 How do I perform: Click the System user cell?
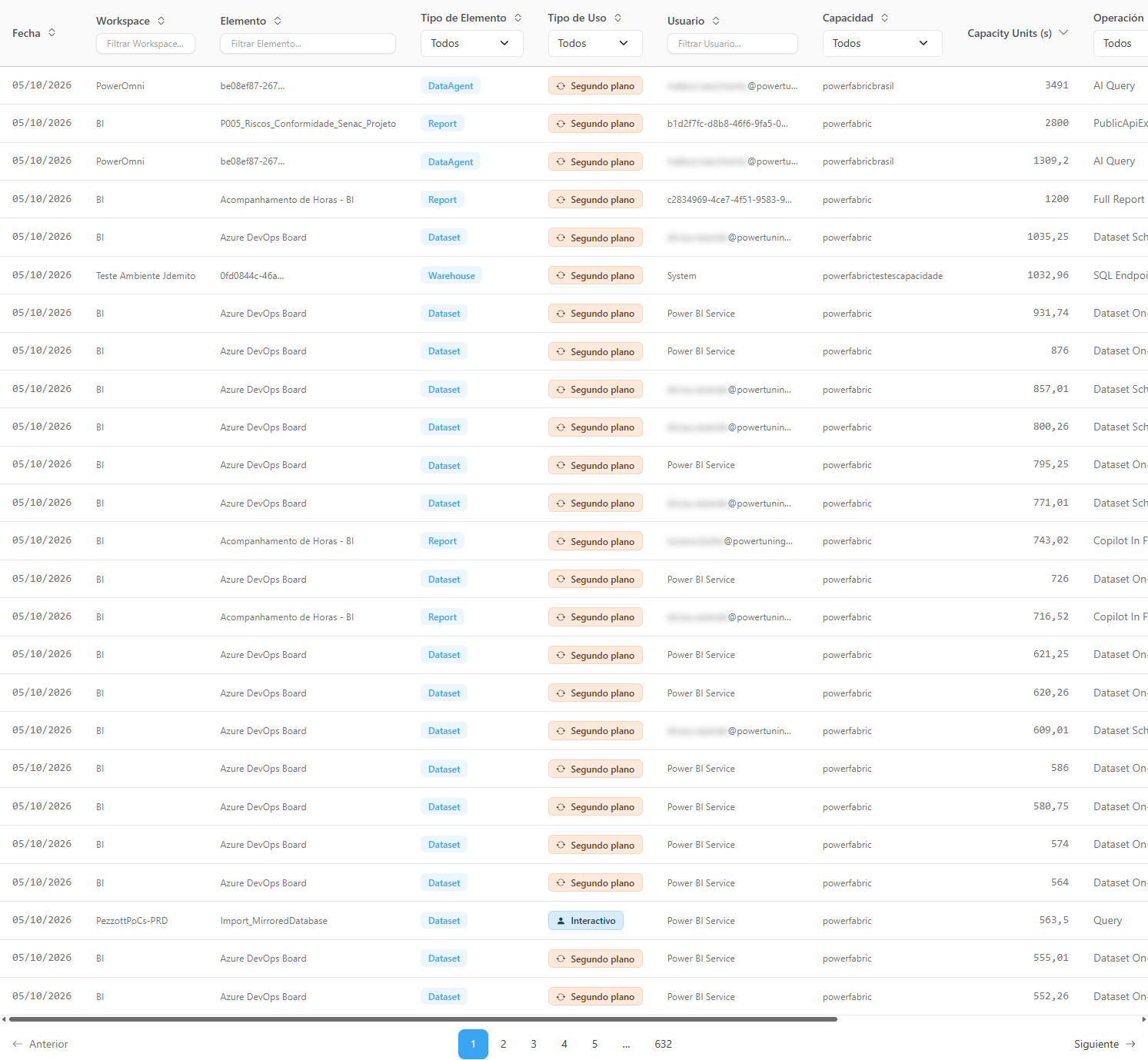(x=682, y=276)
